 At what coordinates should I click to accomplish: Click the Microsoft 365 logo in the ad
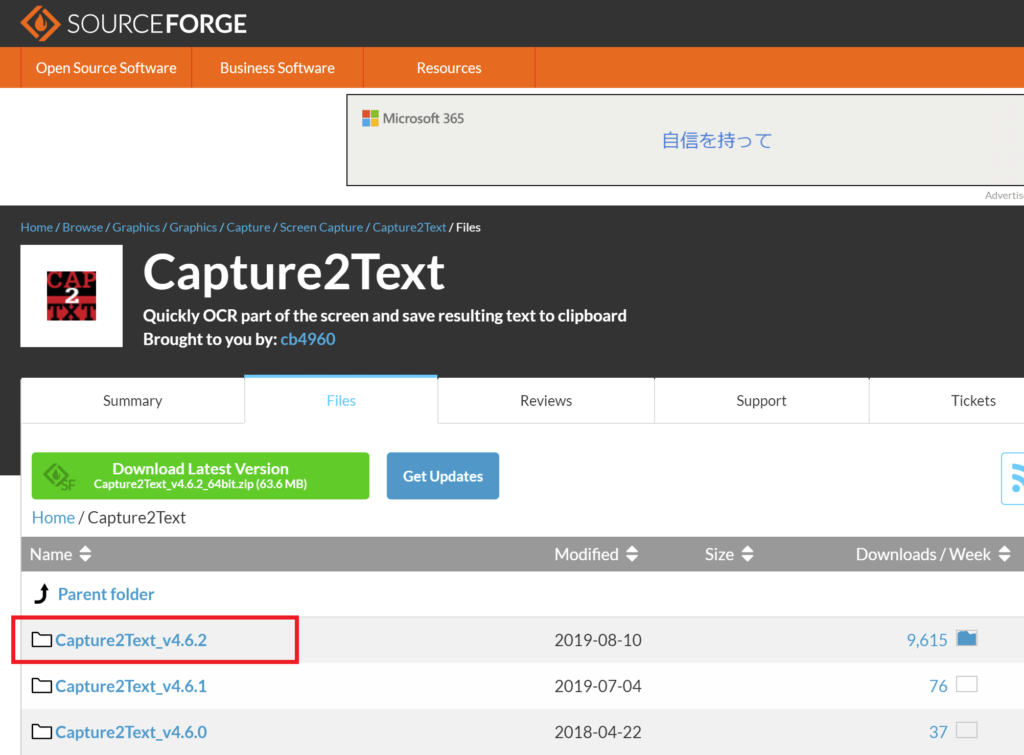tap(370, 118)
